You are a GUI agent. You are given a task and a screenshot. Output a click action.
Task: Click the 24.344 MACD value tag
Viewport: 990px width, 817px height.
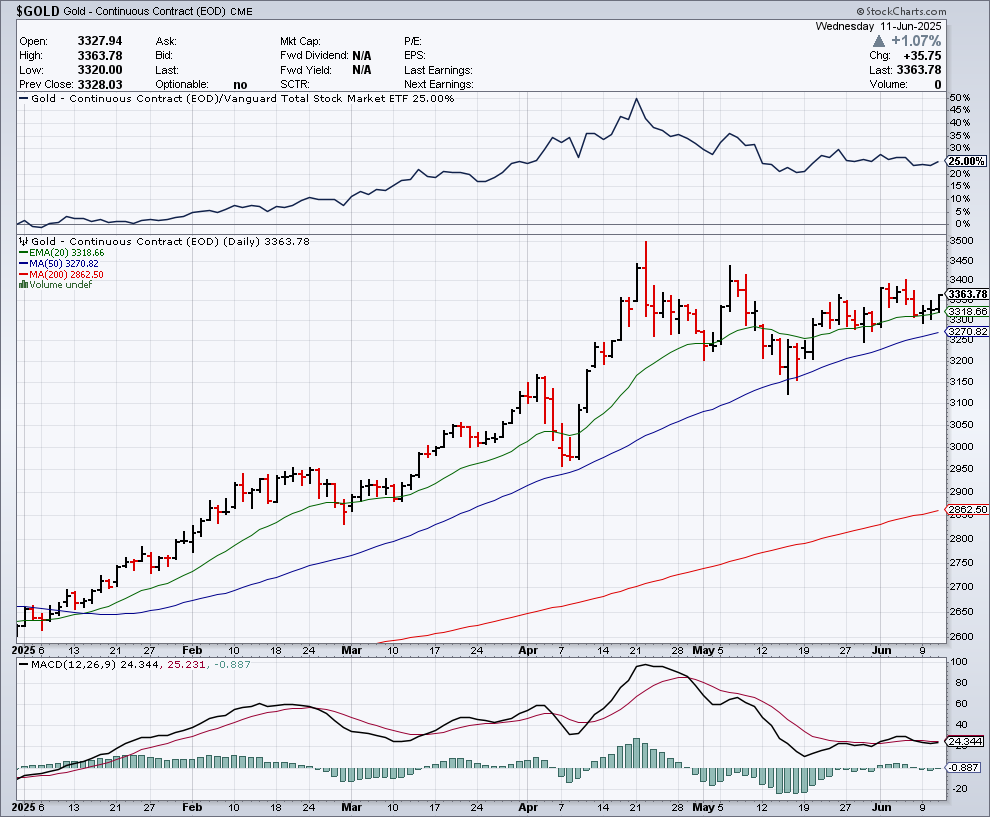967,741
